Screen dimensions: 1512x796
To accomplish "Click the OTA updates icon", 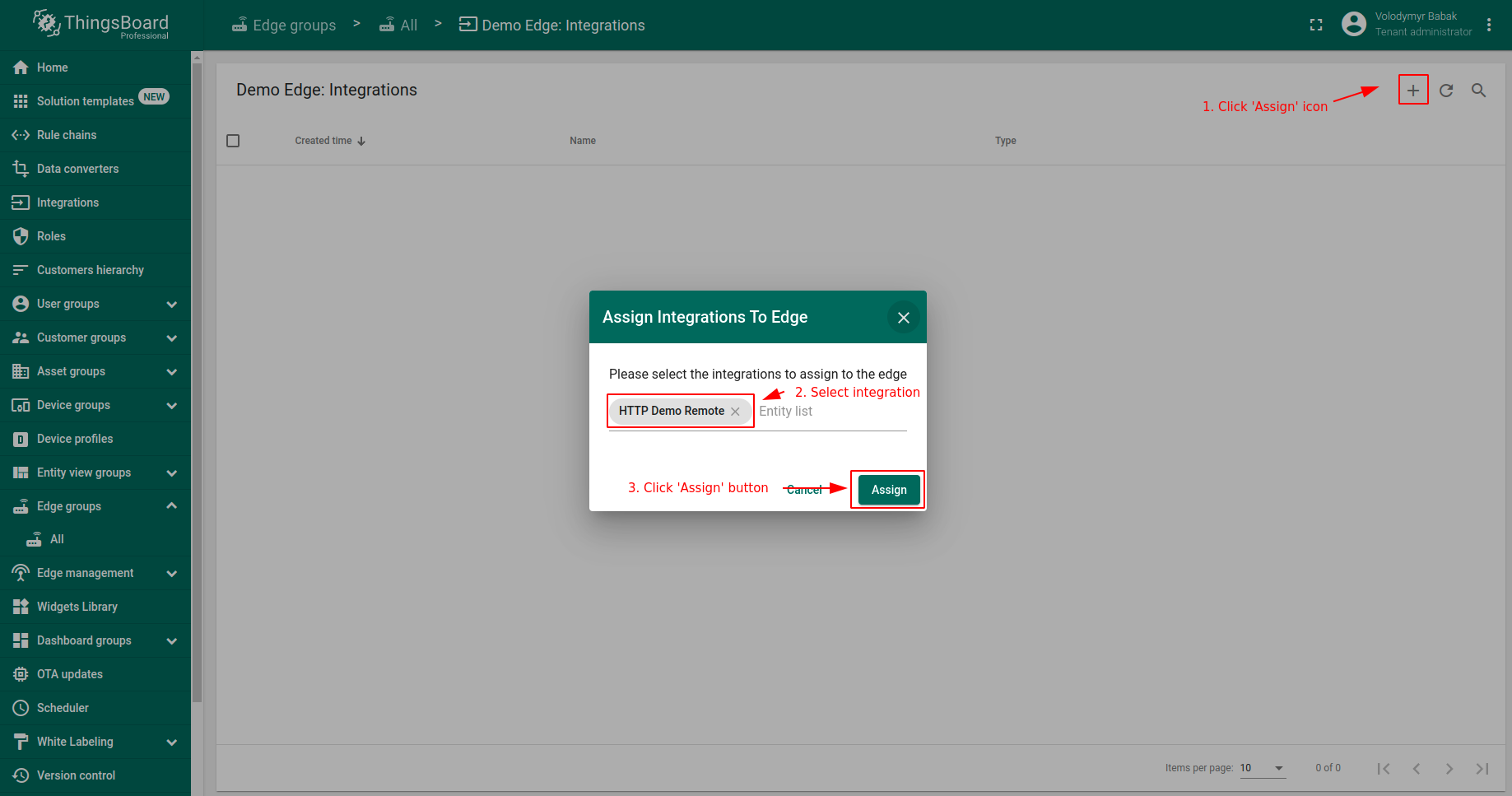I will pos(21,674).
